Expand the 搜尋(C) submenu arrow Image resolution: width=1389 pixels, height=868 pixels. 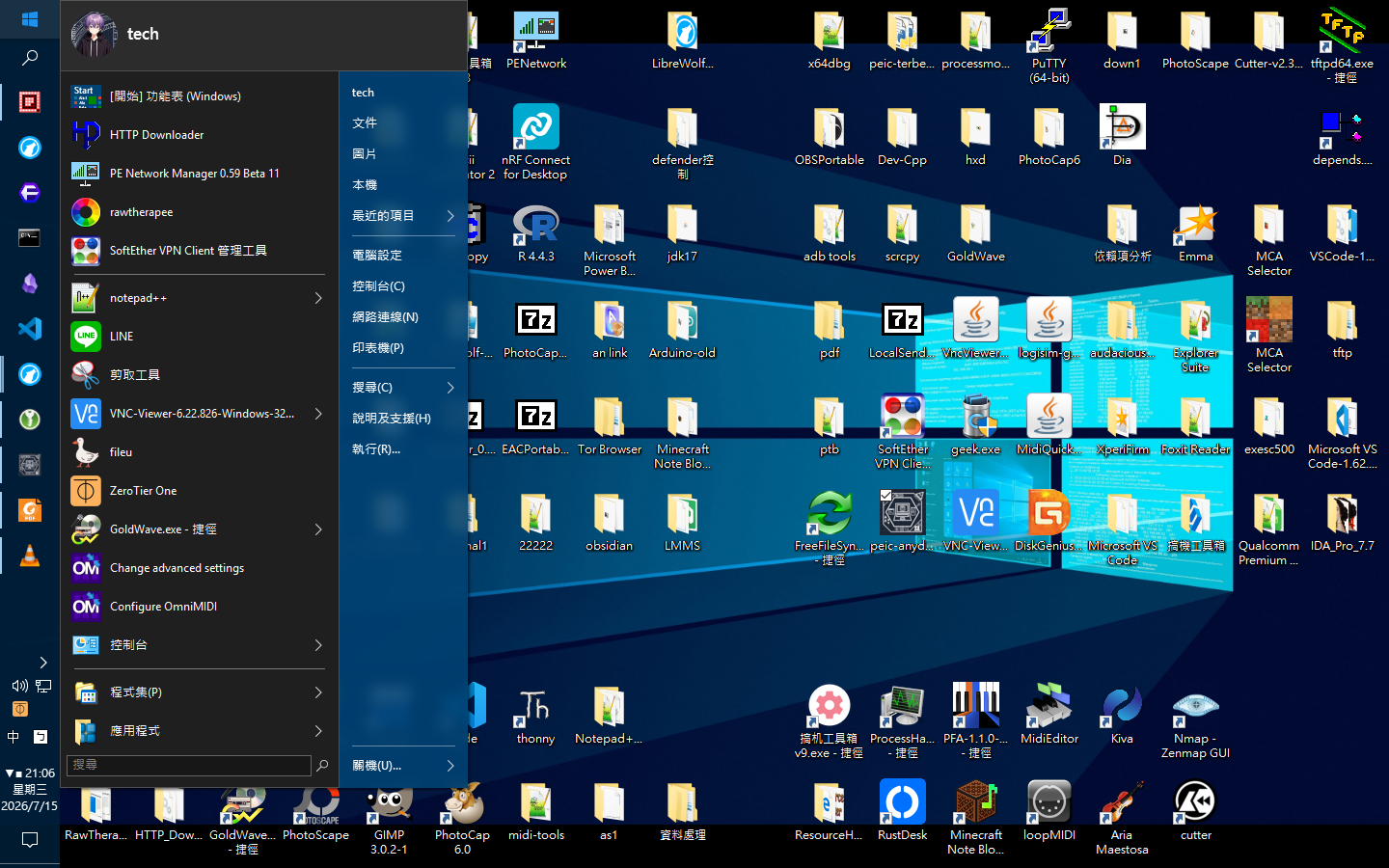point(450,388)
